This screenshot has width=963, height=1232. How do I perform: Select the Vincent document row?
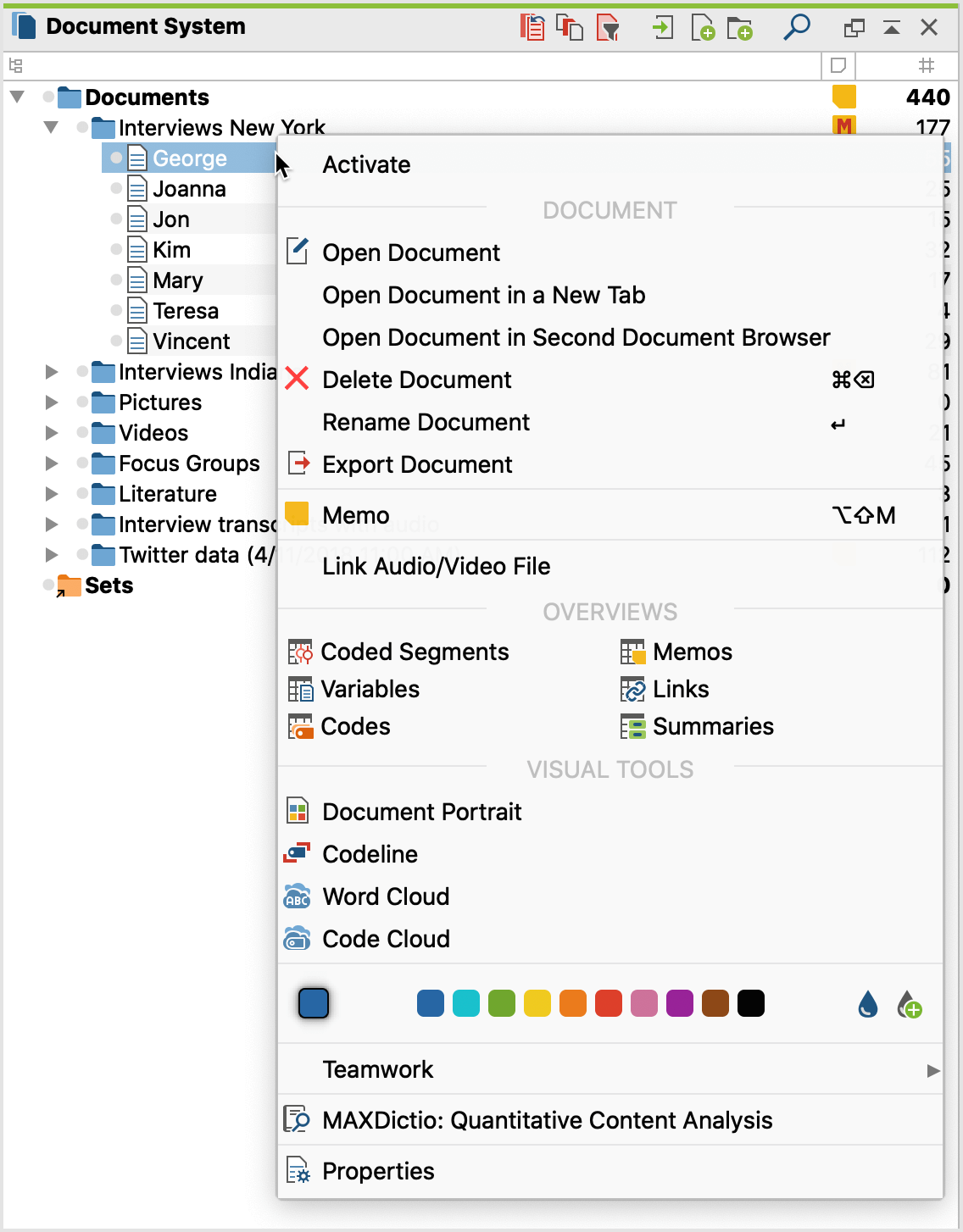click(x=190, y=341)
